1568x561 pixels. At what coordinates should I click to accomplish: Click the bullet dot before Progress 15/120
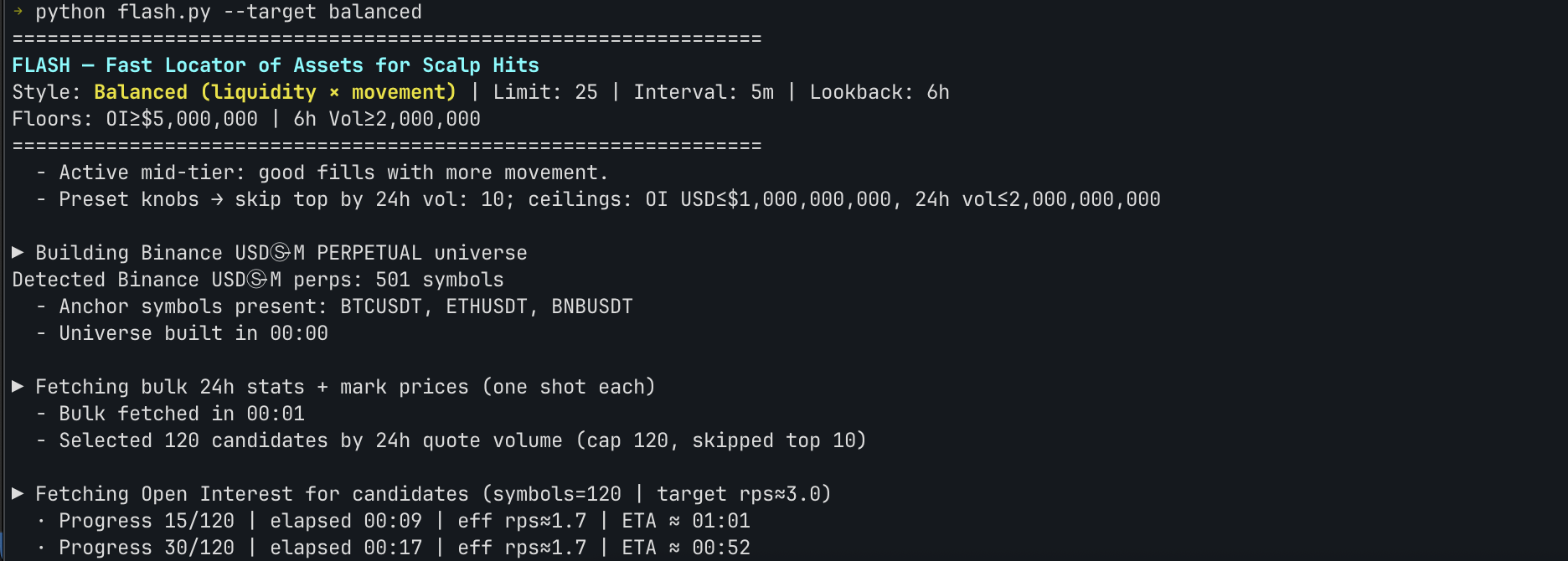click(41, 521)
